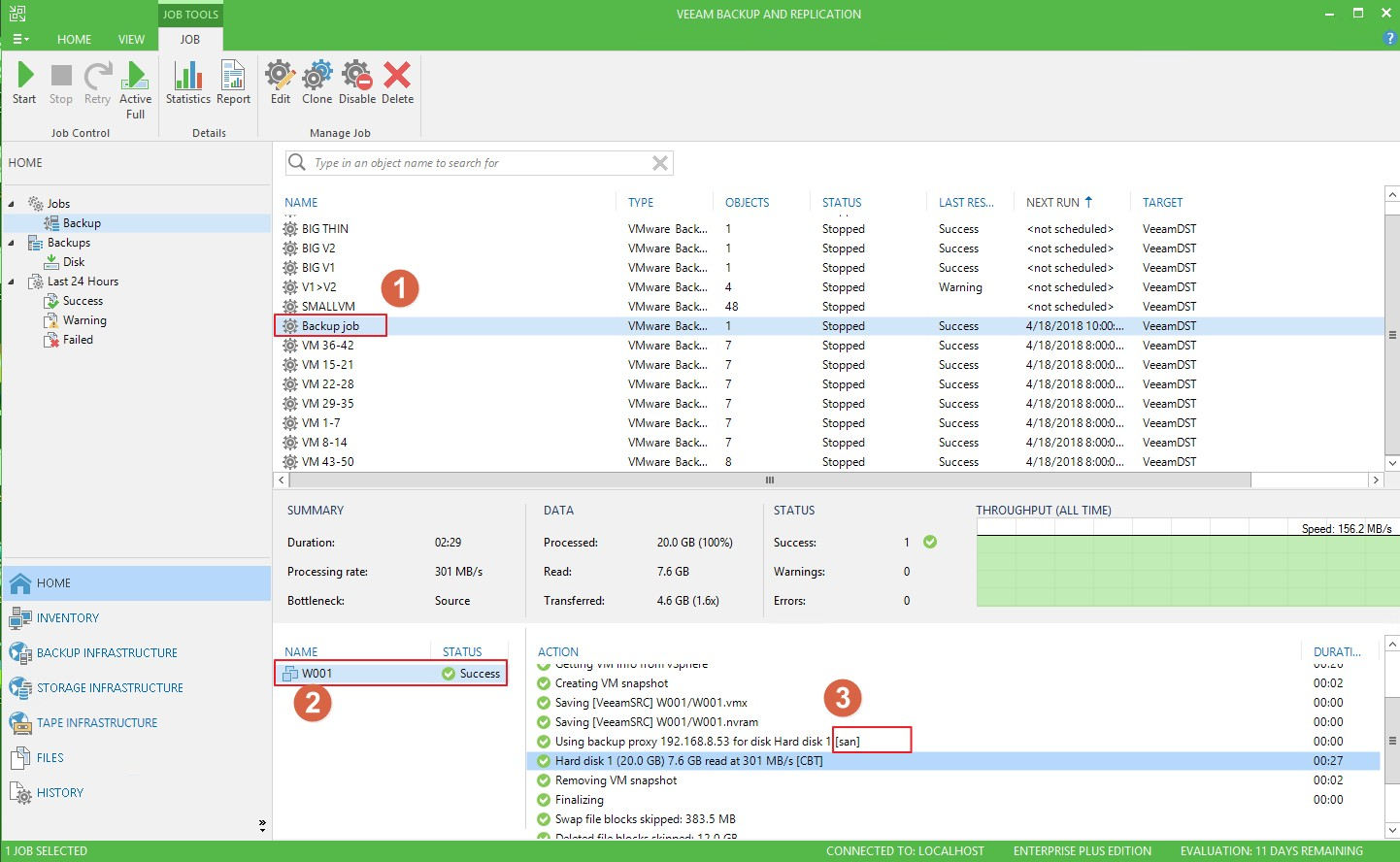Open the Backup Infrastructure view

pos(107,653)
